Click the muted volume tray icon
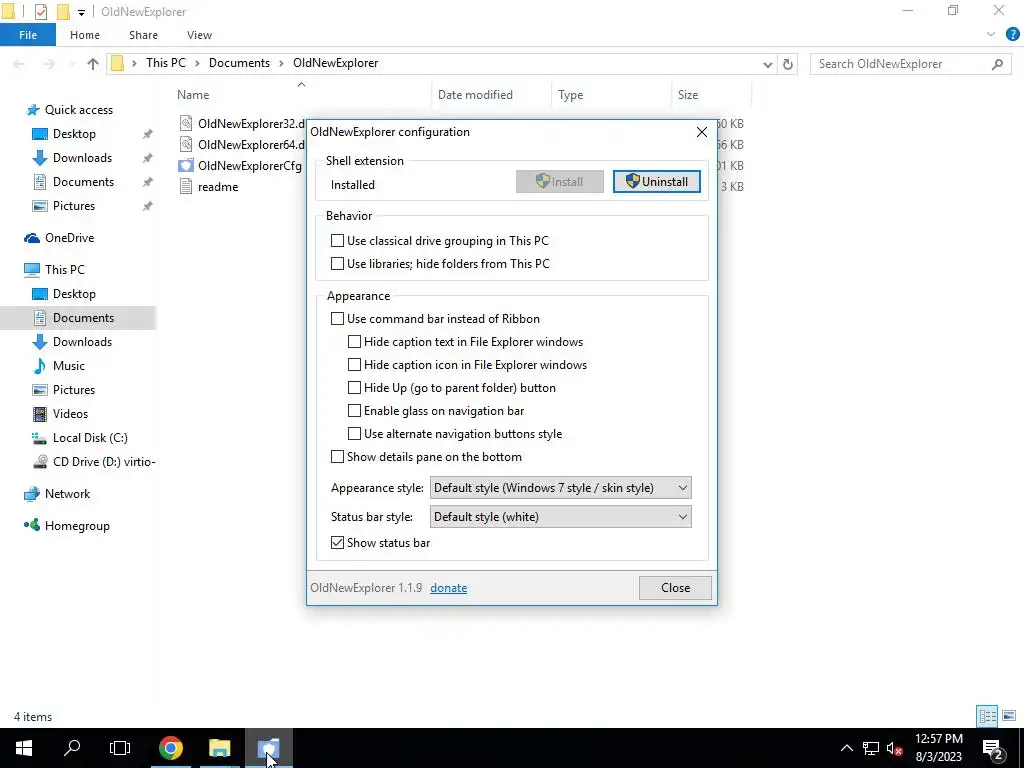The image size is (1024, 768). coord(895,748)
